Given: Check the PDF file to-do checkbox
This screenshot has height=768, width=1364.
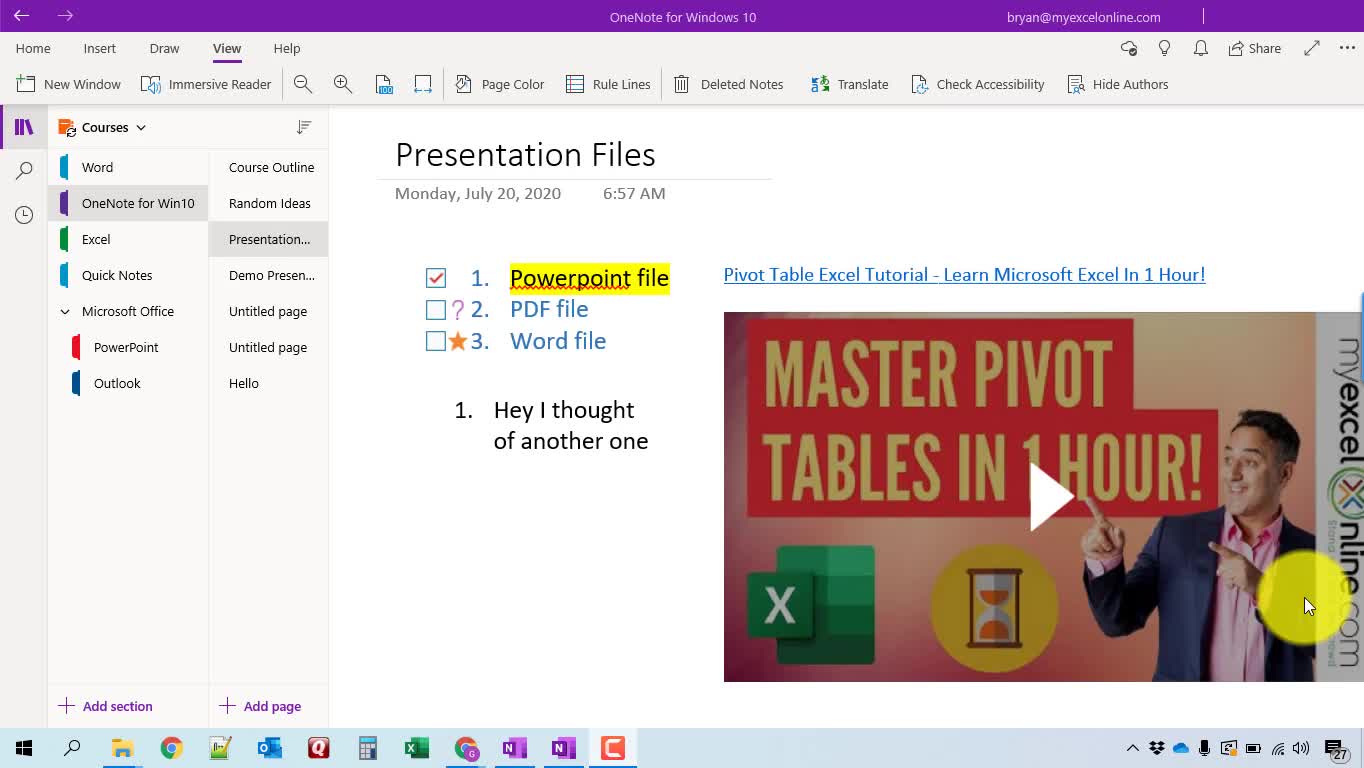Looking at the screenshot, I should point(435,310).
